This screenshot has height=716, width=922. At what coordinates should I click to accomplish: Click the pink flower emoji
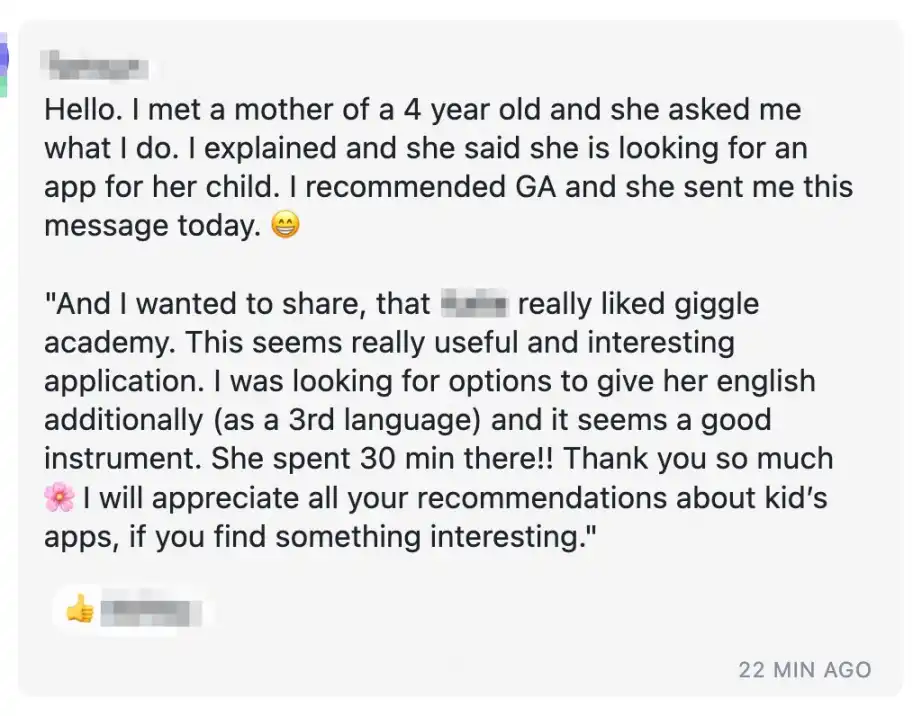tap(60, 498)
